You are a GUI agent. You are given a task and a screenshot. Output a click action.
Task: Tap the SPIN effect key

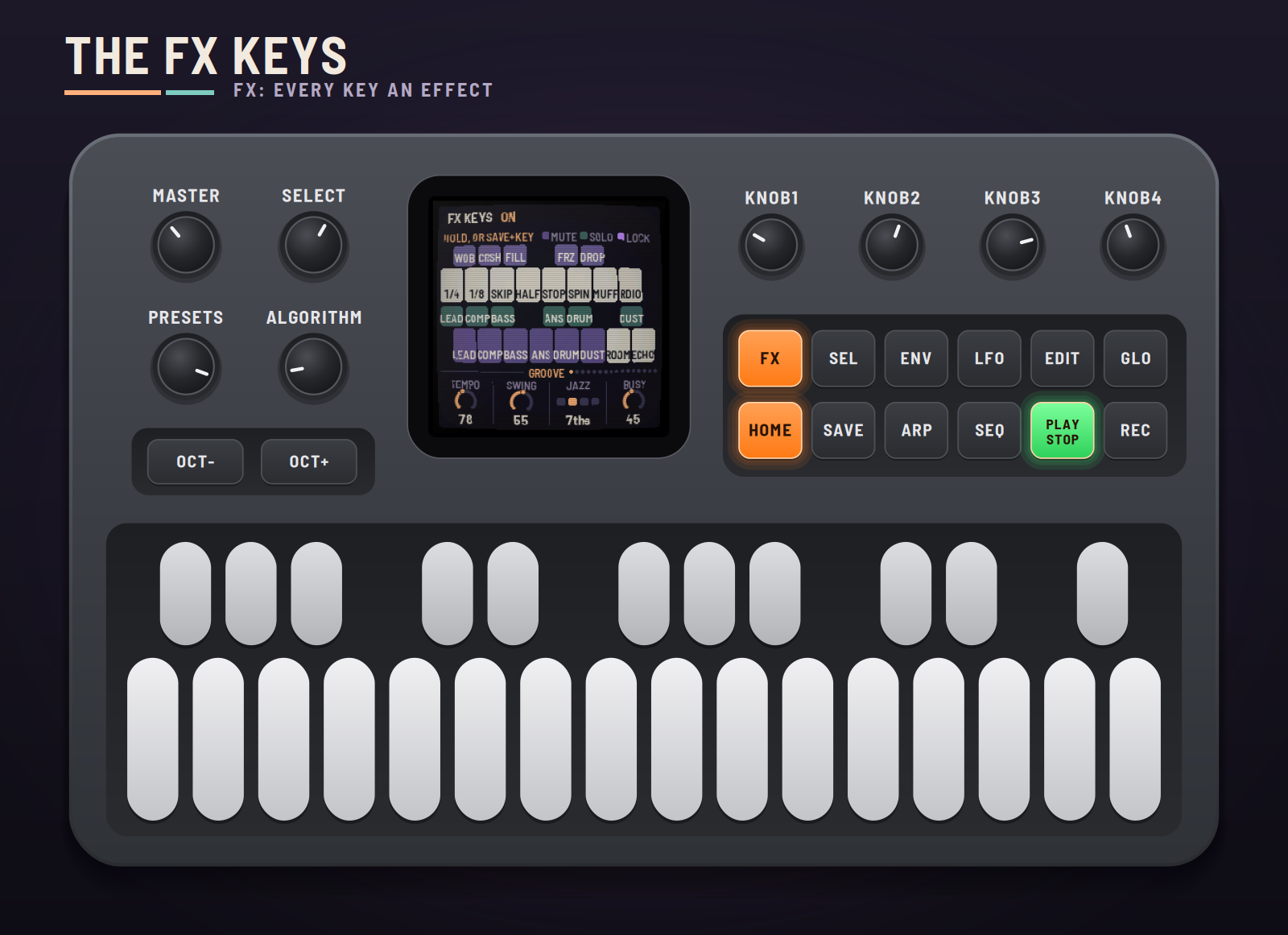pyautogui.click(x=579, y=285)
